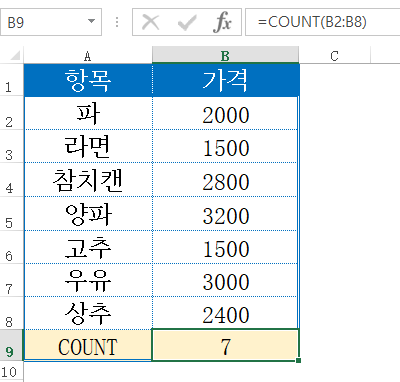
Task: Click cell containing 우유
Action: [88, 280]
